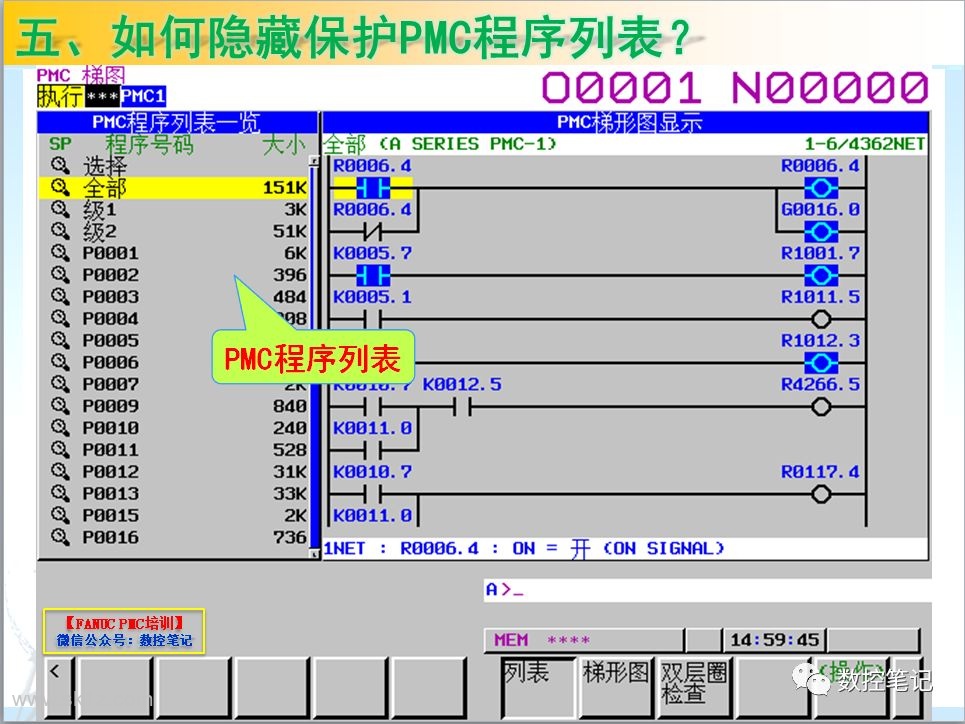
Task: Click the R4266.5 output coil
Action: pos(821,406)
